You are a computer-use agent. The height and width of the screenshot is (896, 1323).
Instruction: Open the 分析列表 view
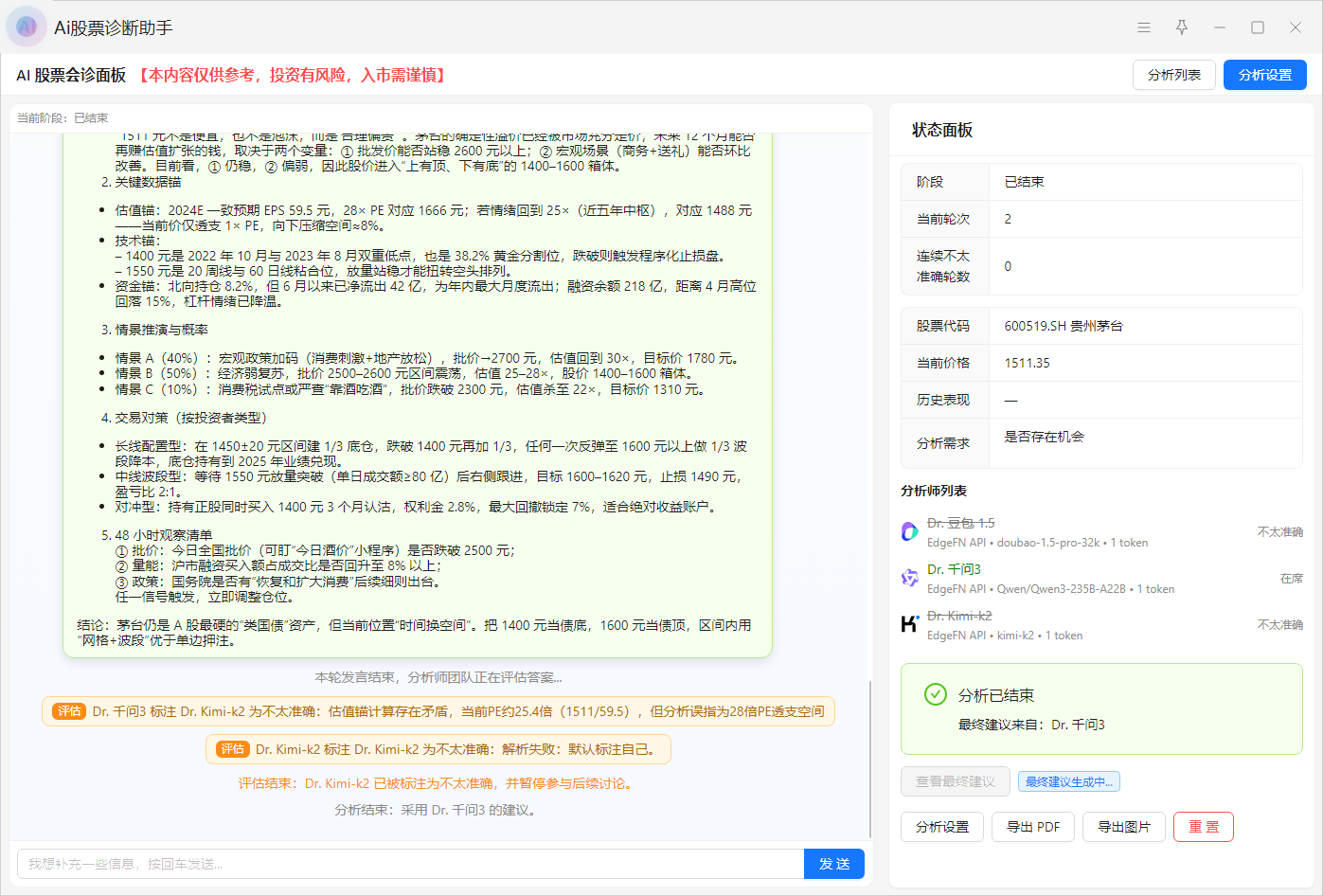(x=1173, y=75)
